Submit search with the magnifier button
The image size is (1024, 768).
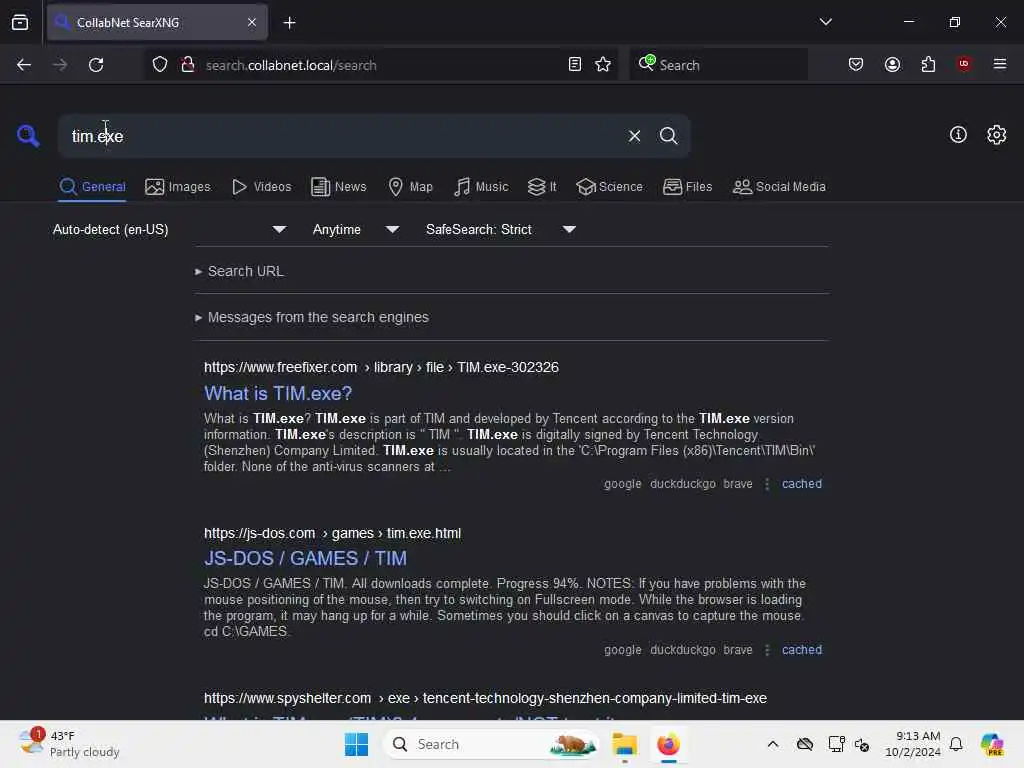coord(668,136)
